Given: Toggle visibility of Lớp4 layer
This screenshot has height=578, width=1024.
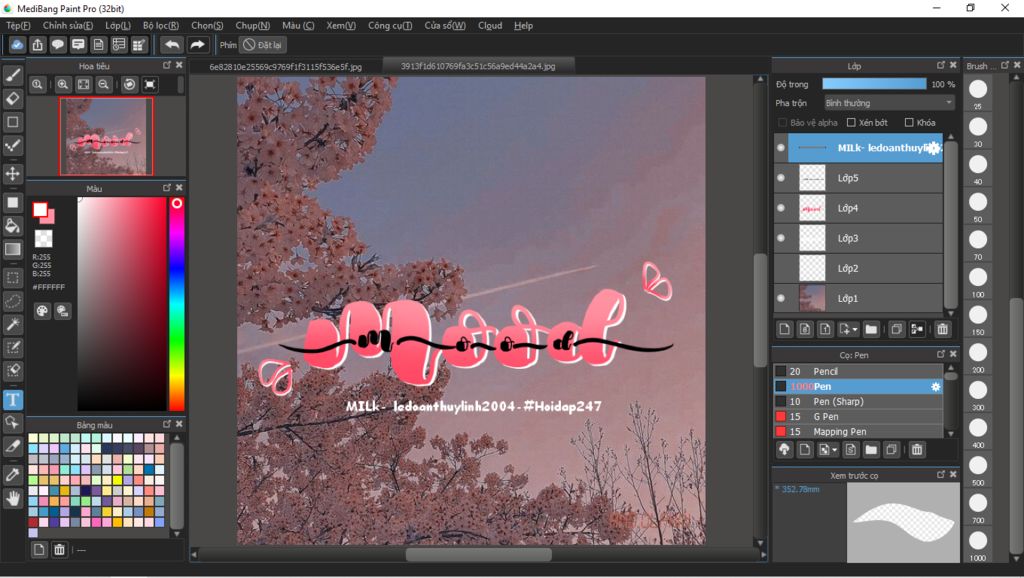Looking at the screenshot, I should [780, 208].
